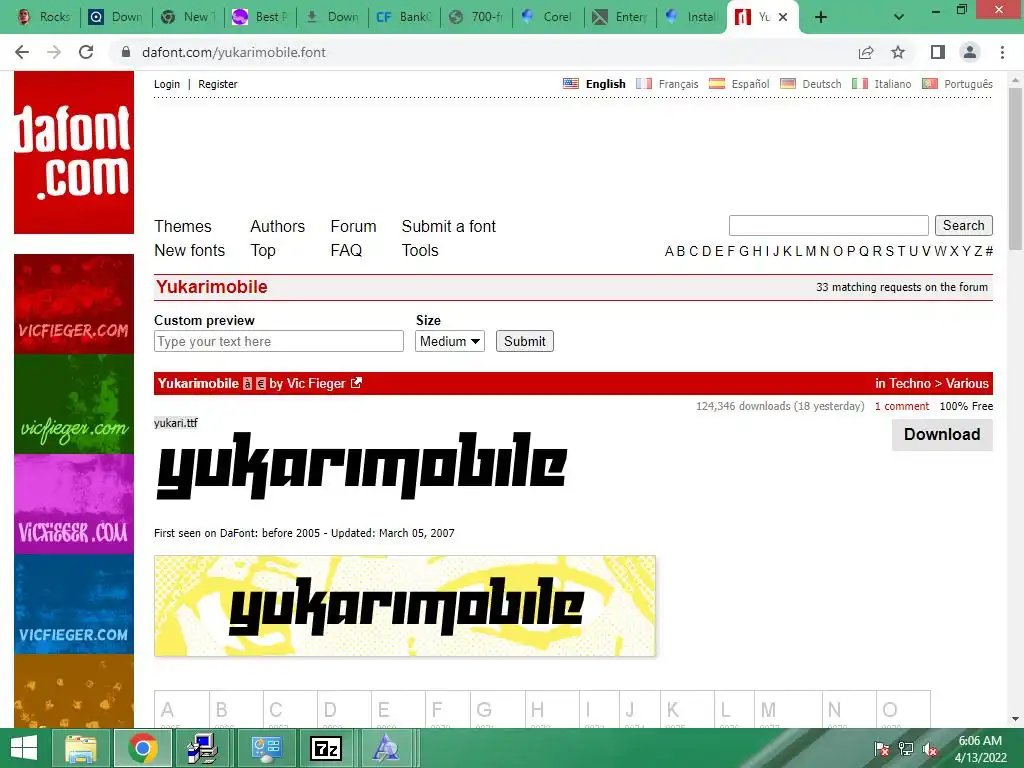Click the font search input box
Viewport: 1024px width, 768px height.
pyautogui.click(x=829, y=225)
